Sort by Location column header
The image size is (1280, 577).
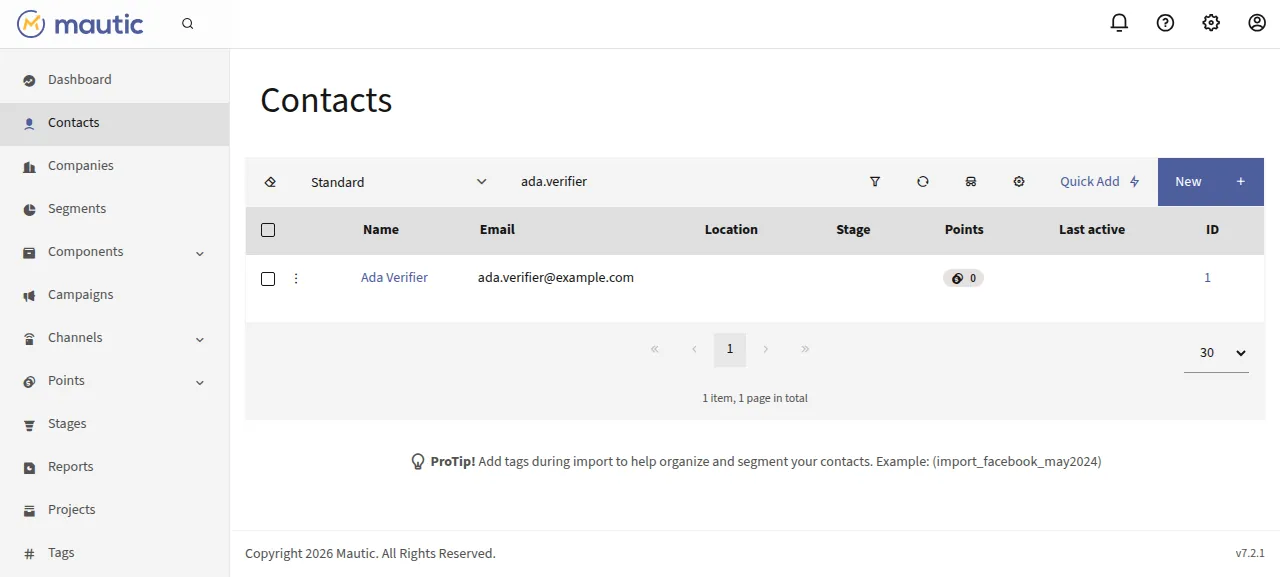(x=731, y=230)
